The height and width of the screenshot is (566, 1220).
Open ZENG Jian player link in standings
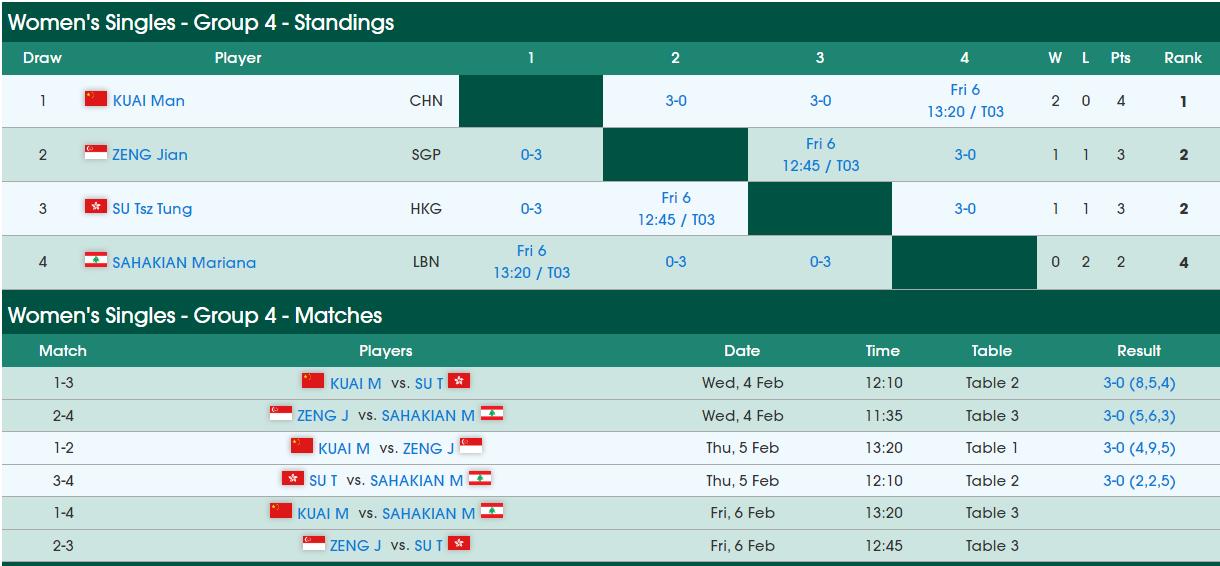[x=150, y=155]
